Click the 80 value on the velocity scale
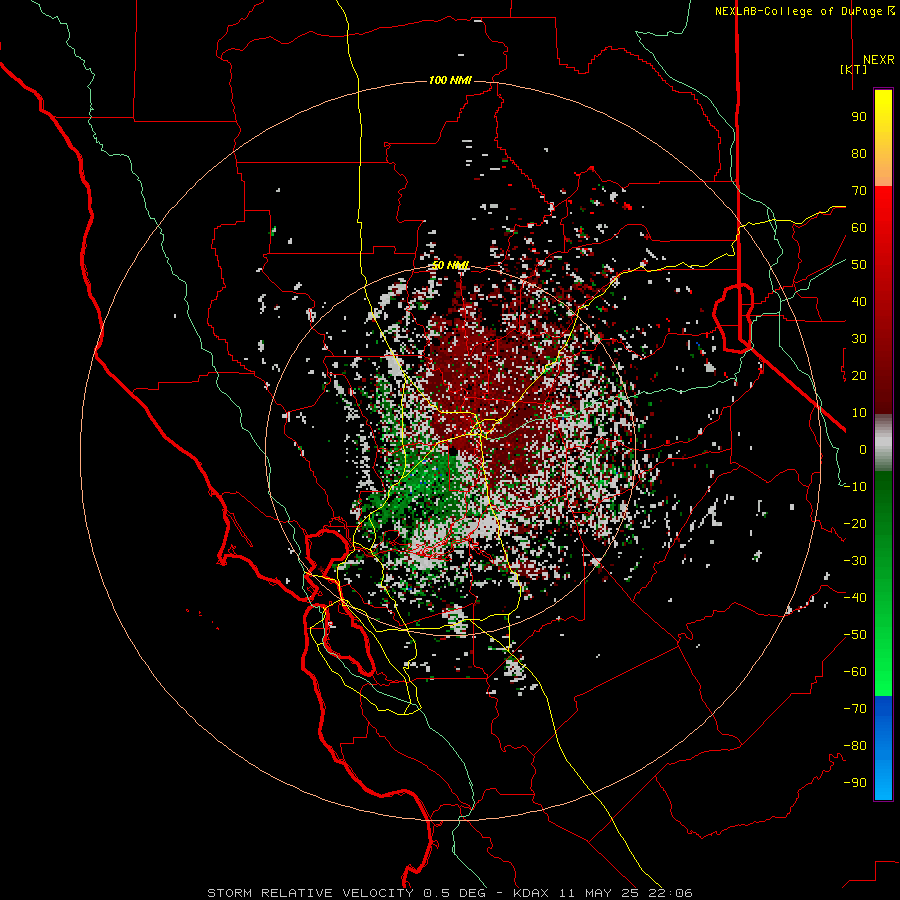 click(x=859, y=154)
